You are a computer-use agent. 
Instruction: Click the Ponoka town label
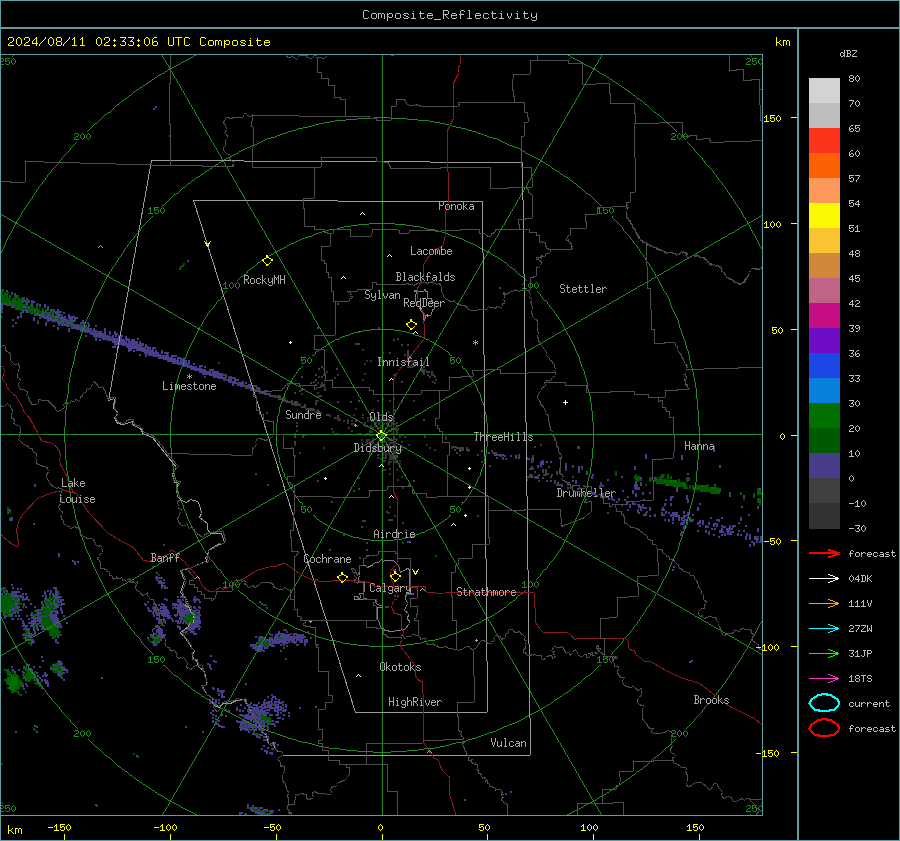(456, 206)
